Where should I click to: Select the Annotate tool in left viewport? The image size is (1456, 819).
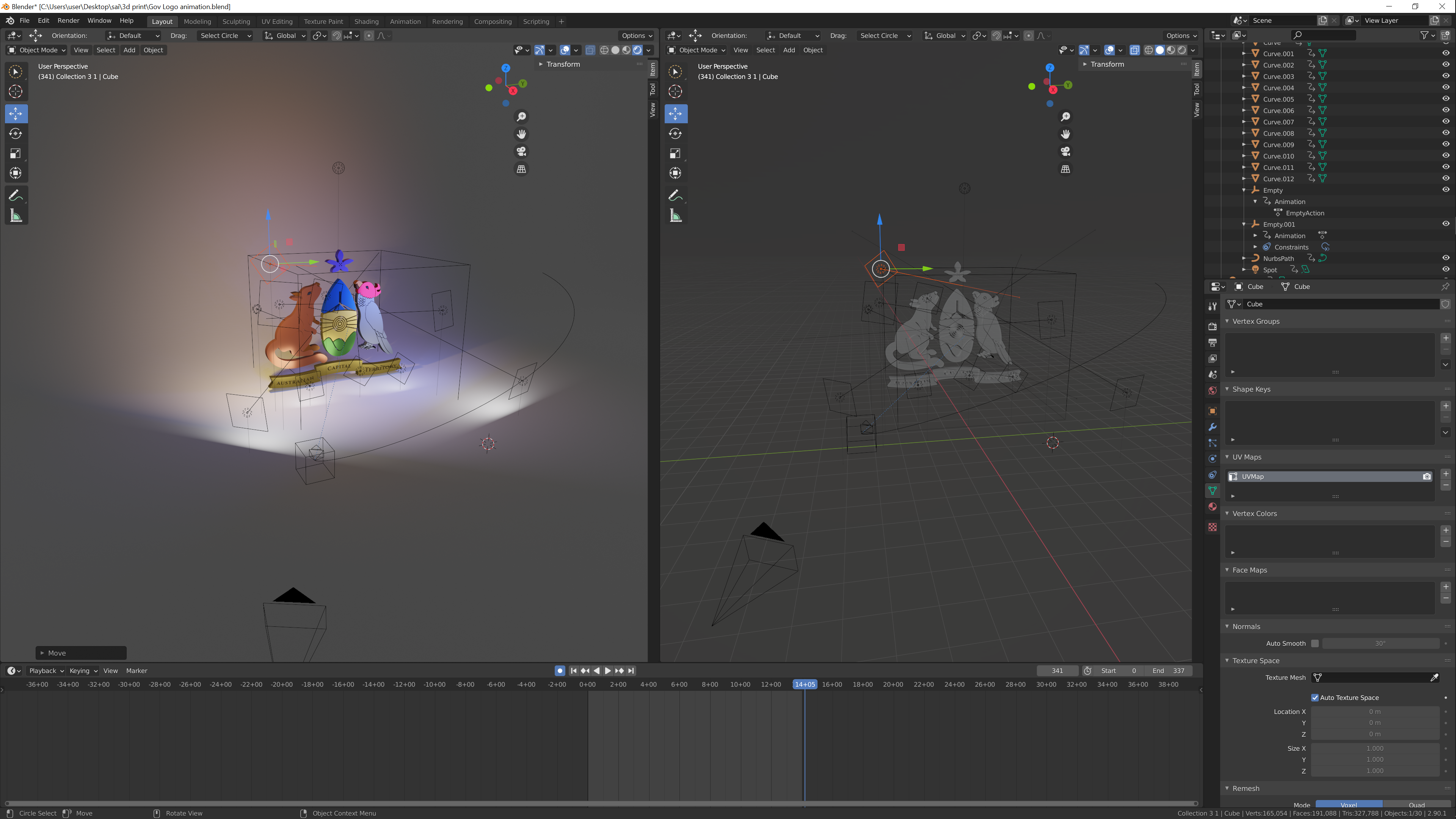tap(16, 196)
